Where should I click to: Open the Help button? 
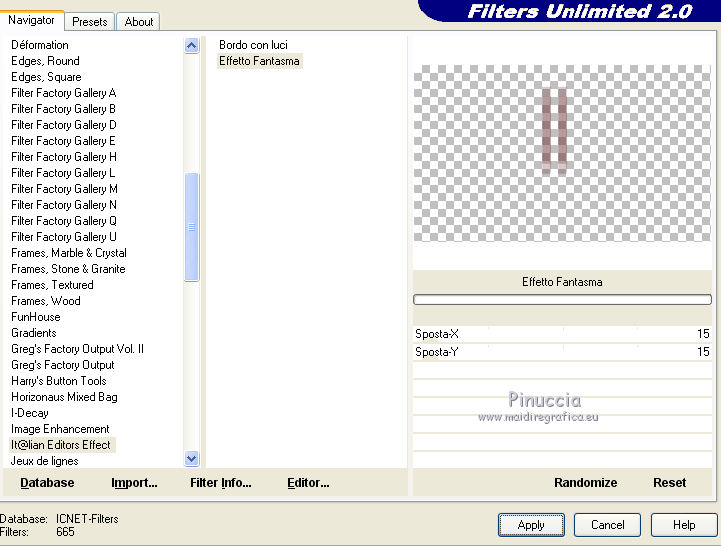click(684, 525)
